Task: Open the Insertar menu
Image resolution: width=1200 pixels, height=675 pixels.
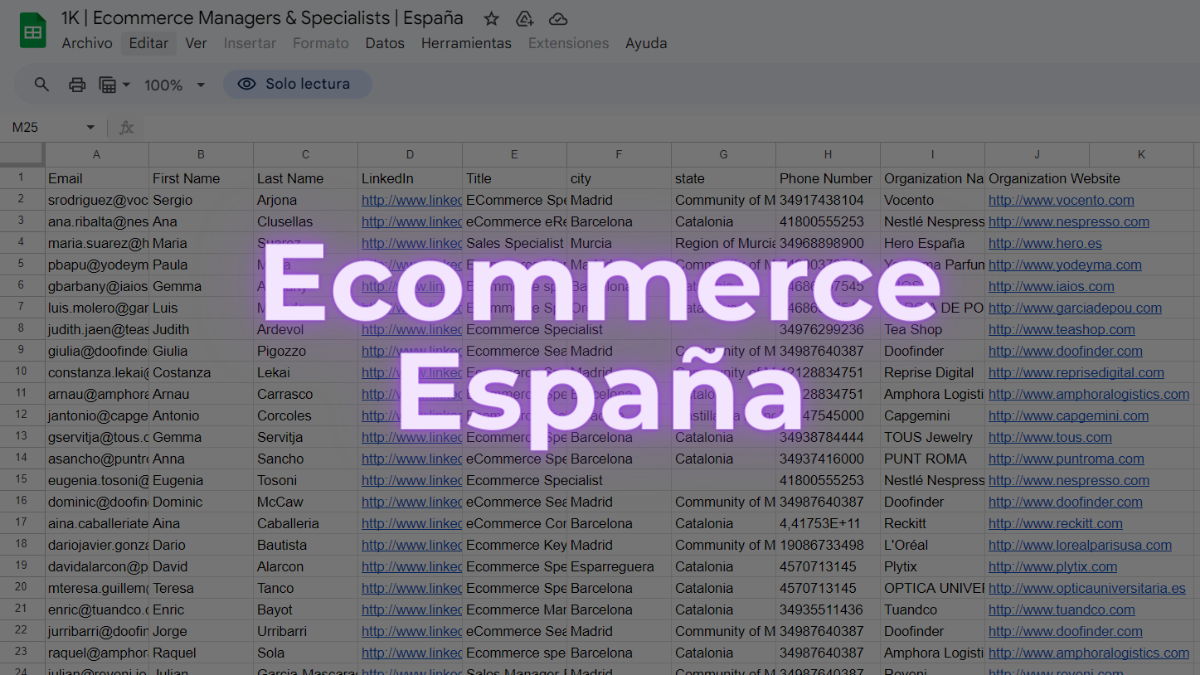Action: click(250, 43)
